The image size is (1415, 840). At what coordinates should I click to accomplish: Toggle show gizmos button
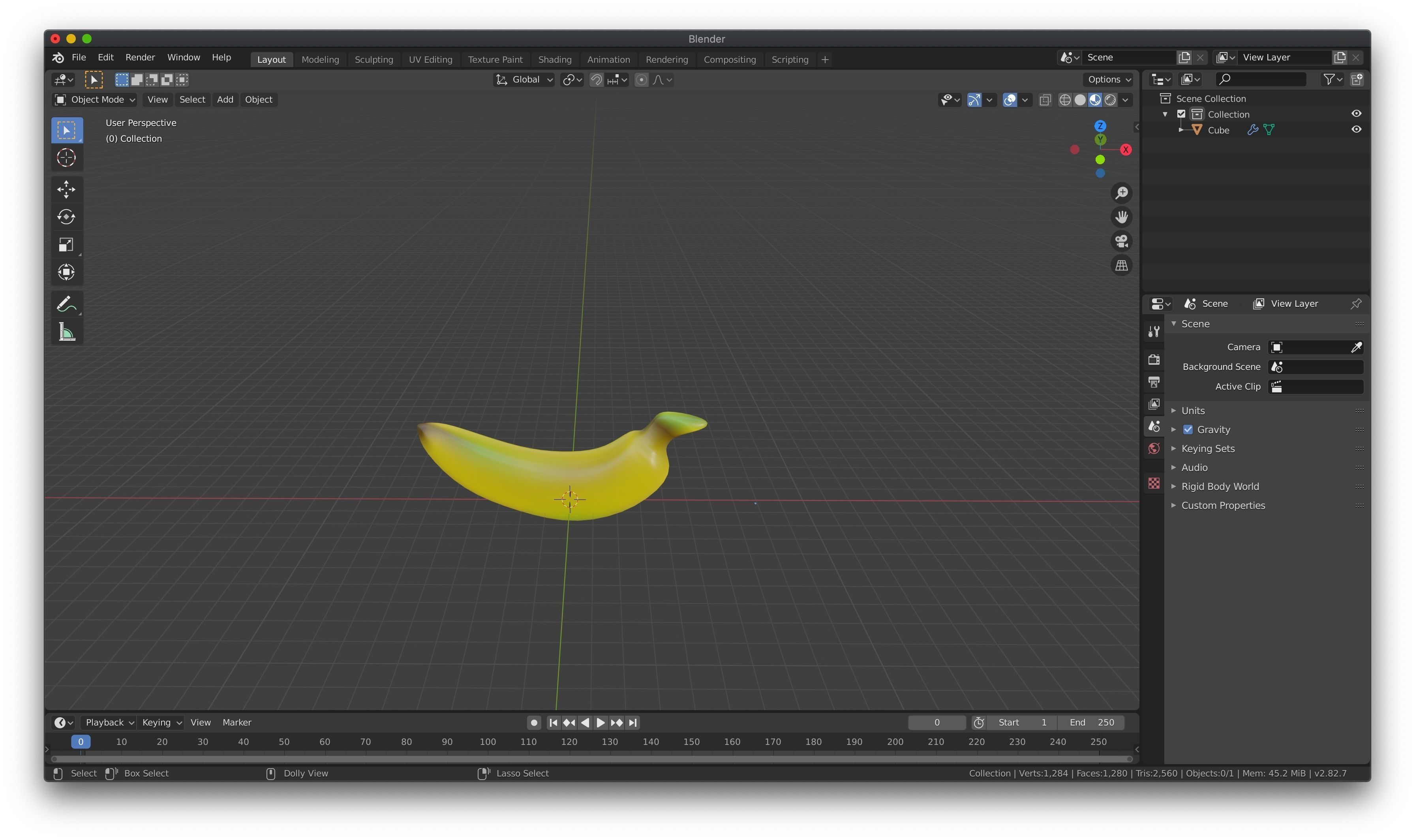(974, 100)
